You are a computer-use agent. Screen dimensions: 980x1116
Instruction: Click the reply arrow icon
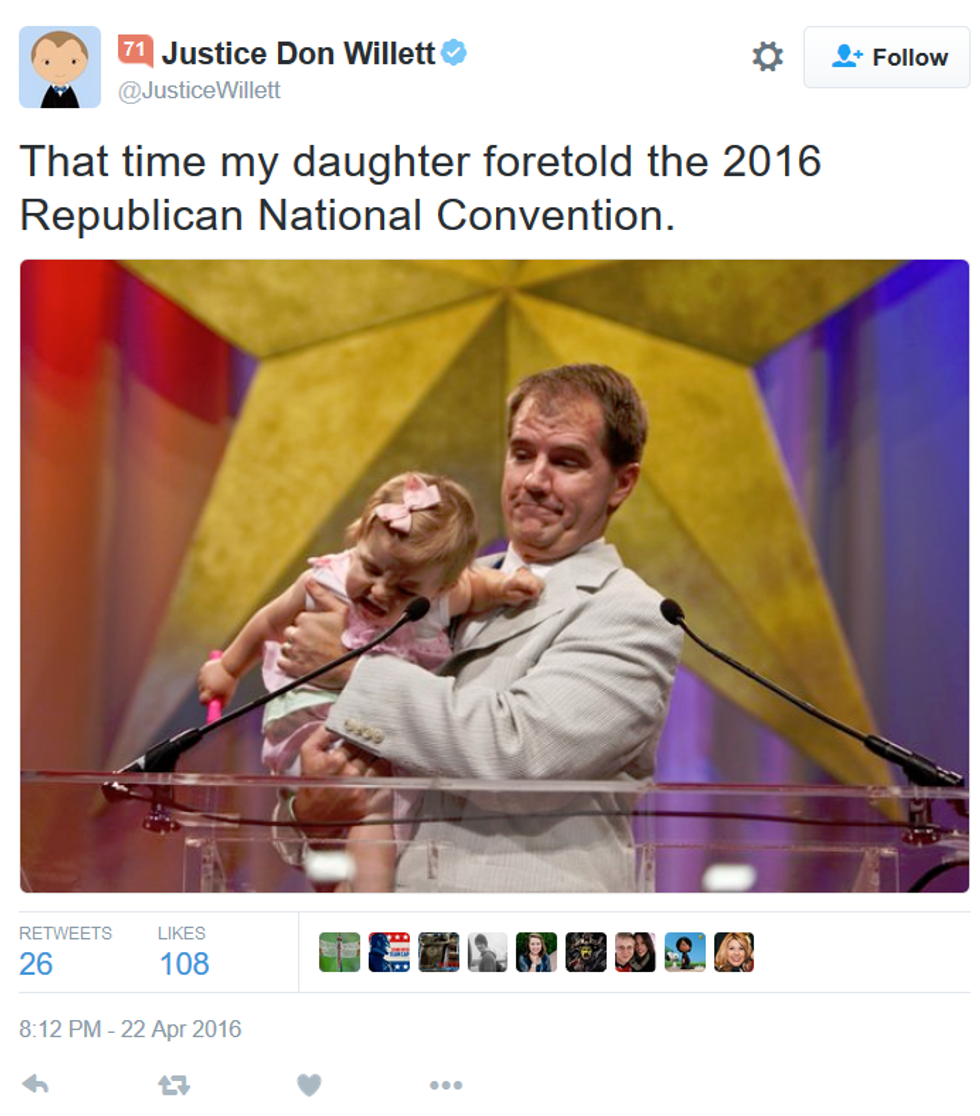[x=36, y=1085]
